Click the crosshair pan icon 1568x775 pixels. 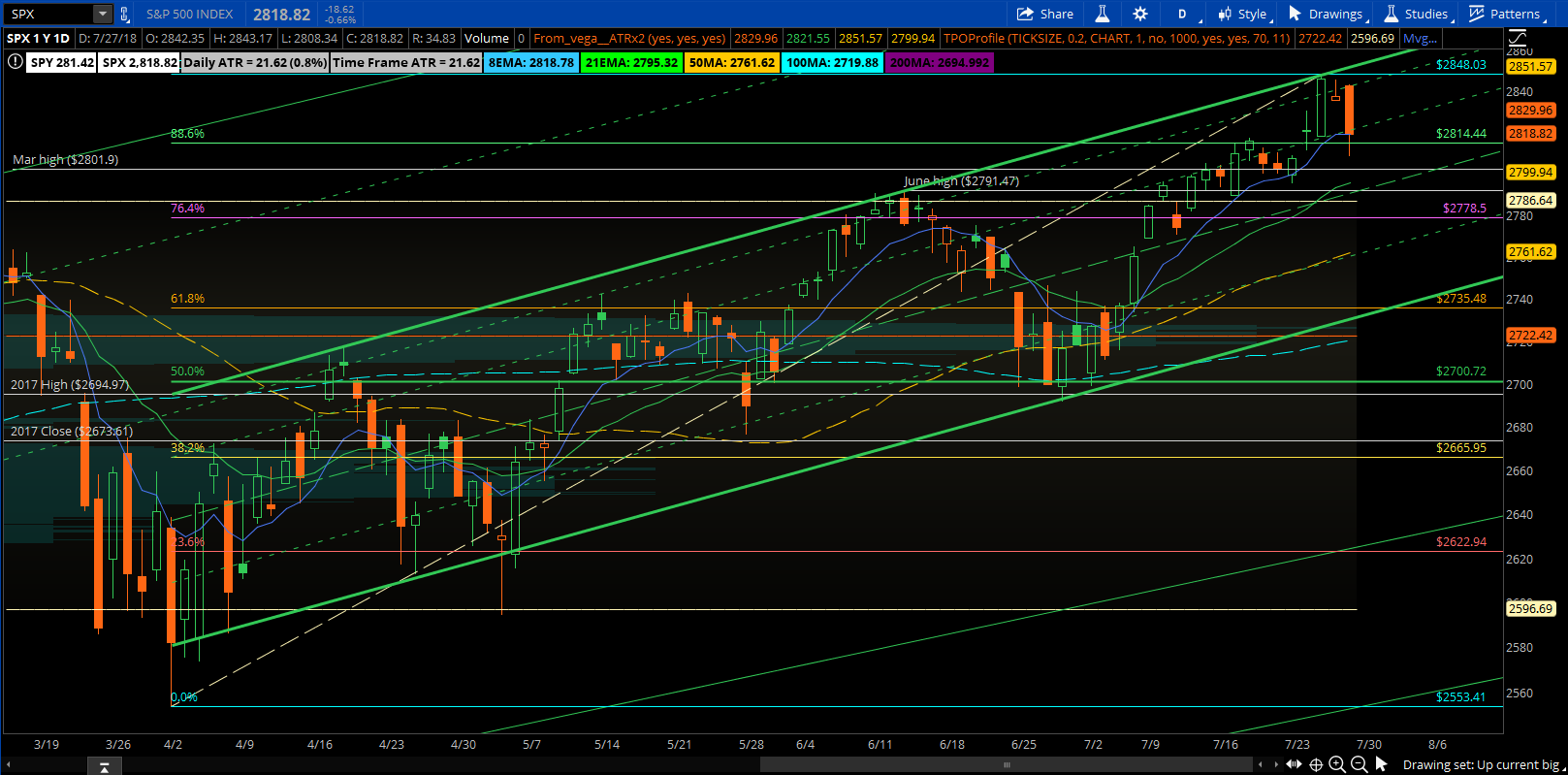(x=1316, y=764)
